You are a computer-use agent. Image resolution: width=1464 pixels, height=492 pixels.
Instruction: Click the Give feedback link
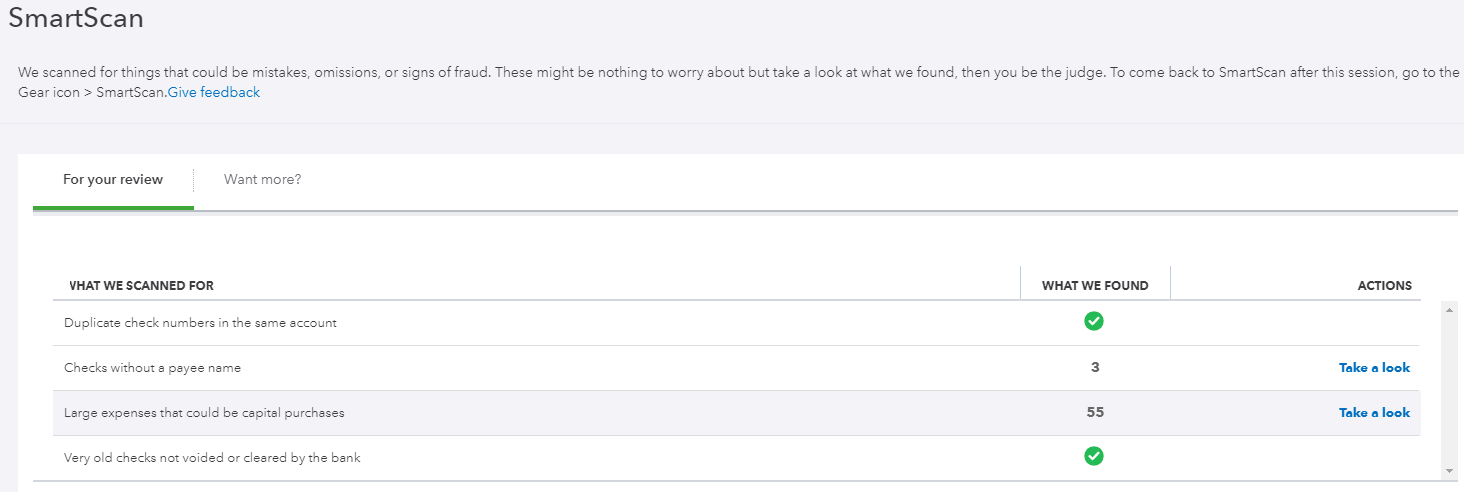214,93
